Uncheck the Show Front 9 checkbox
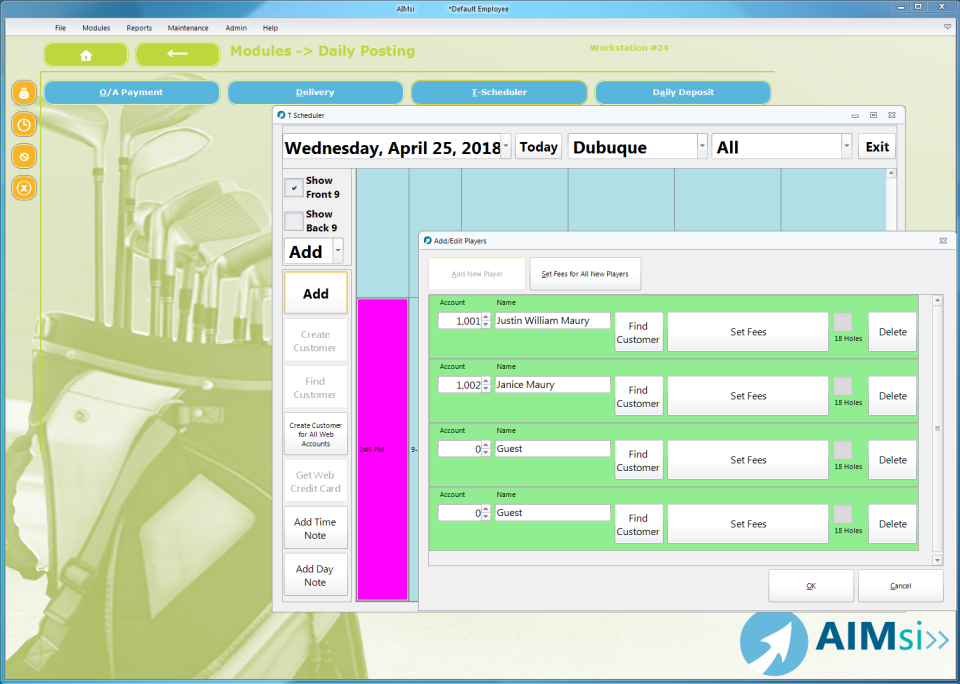 [294, 188]
